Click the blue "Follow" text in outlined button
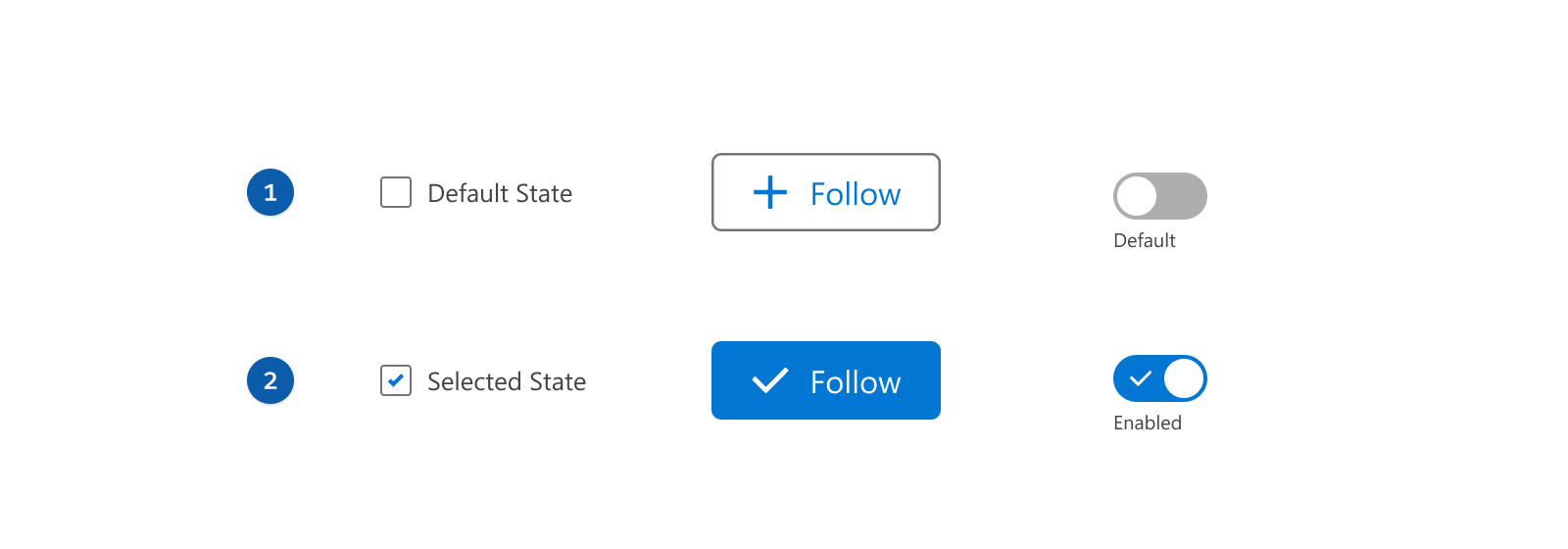This screenshot has width=1568, height=549. click(x=856, y=194)
